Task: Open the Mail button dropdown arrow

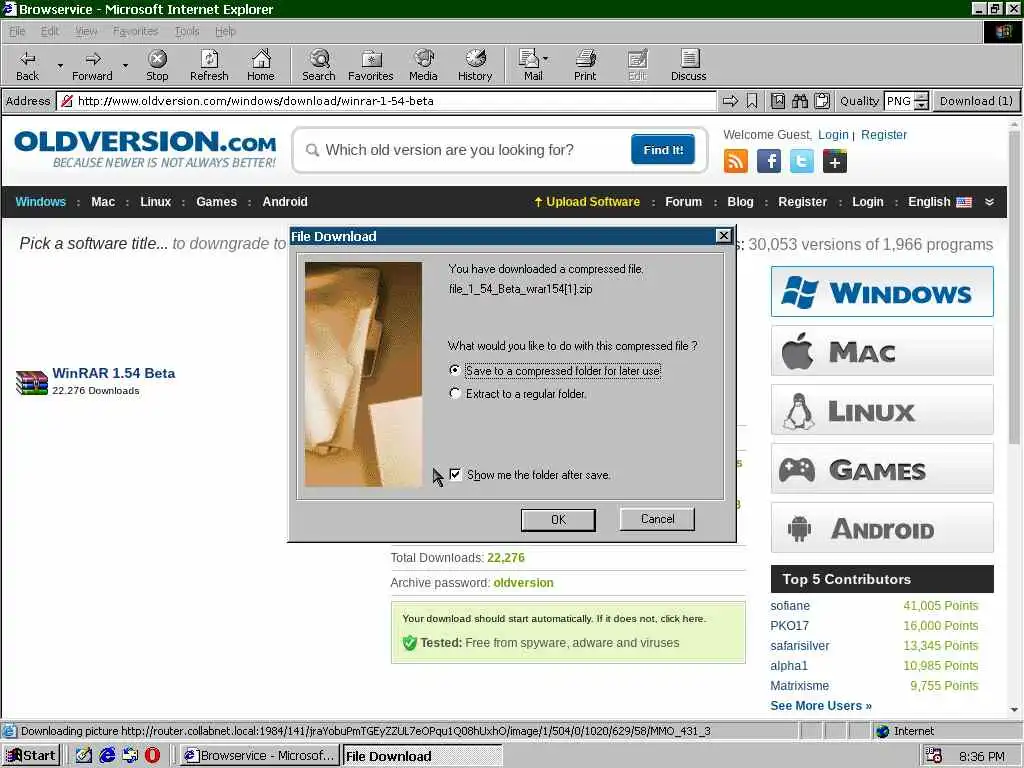Action: pyautogui.click(x=545, y=59)
